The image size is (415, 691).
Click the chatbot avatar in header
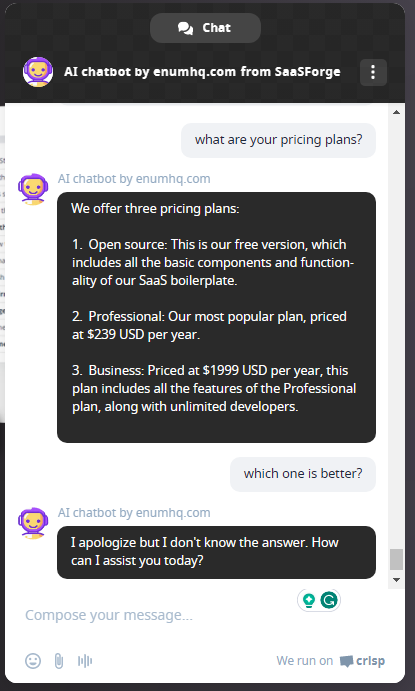(x=38, y=72)
